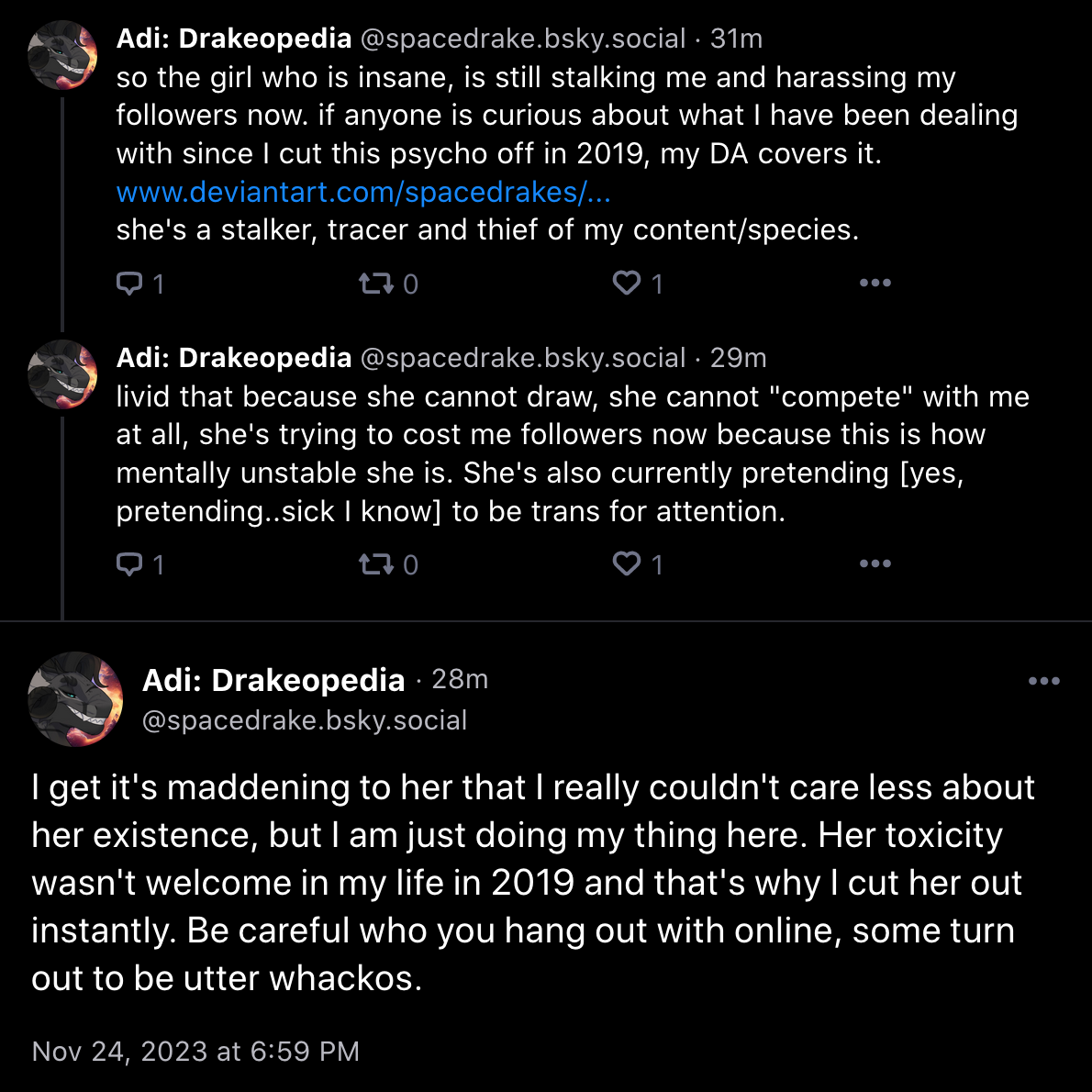Viewport: 1092px width, 1092px height.
Task: Like the 29m post with heart icon
Action: 626,563
